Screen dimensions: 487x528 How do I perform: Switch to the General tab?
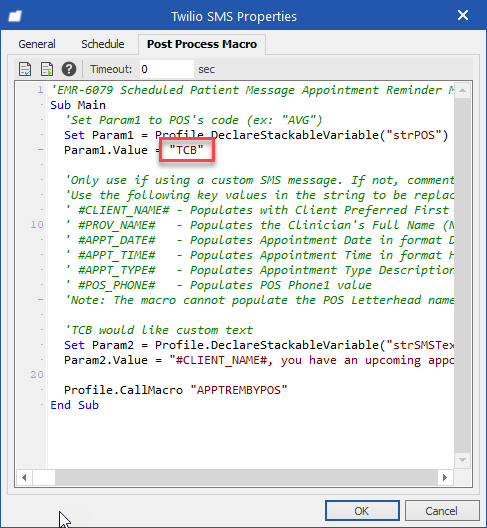coord(37,44)
